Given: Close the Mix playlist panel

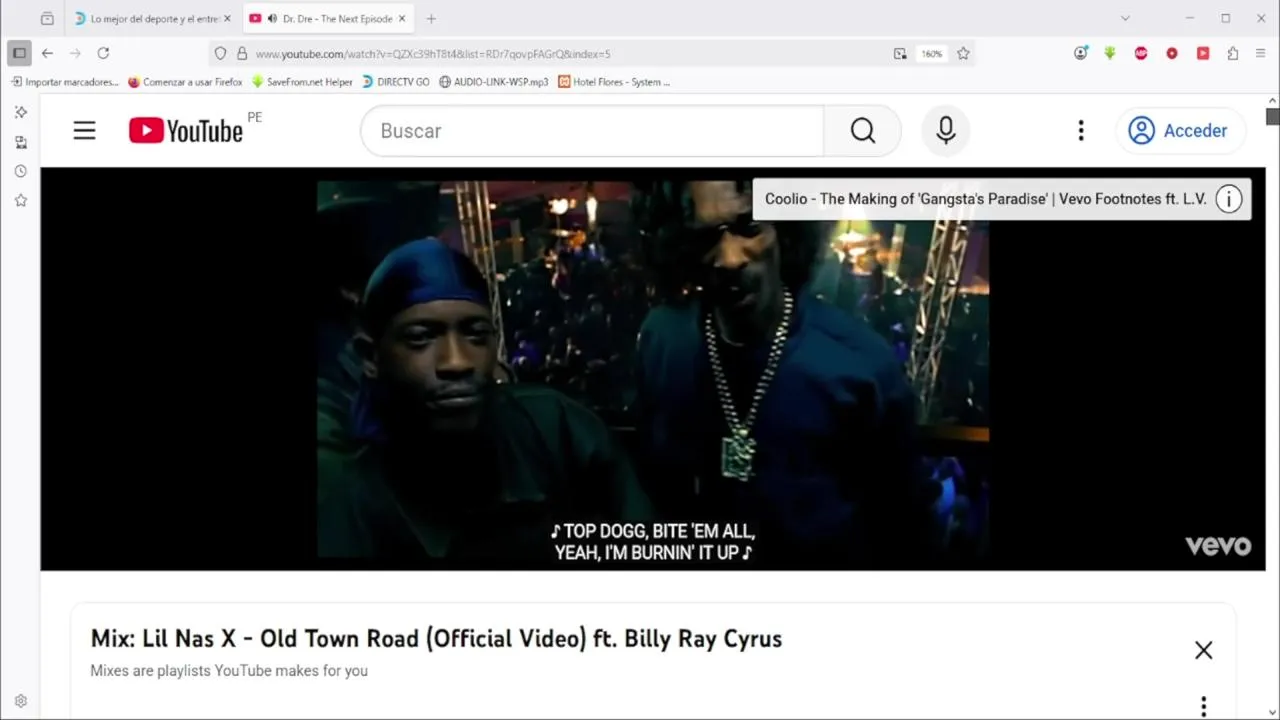Looking at the screenshot, I should coord(1203,650).
